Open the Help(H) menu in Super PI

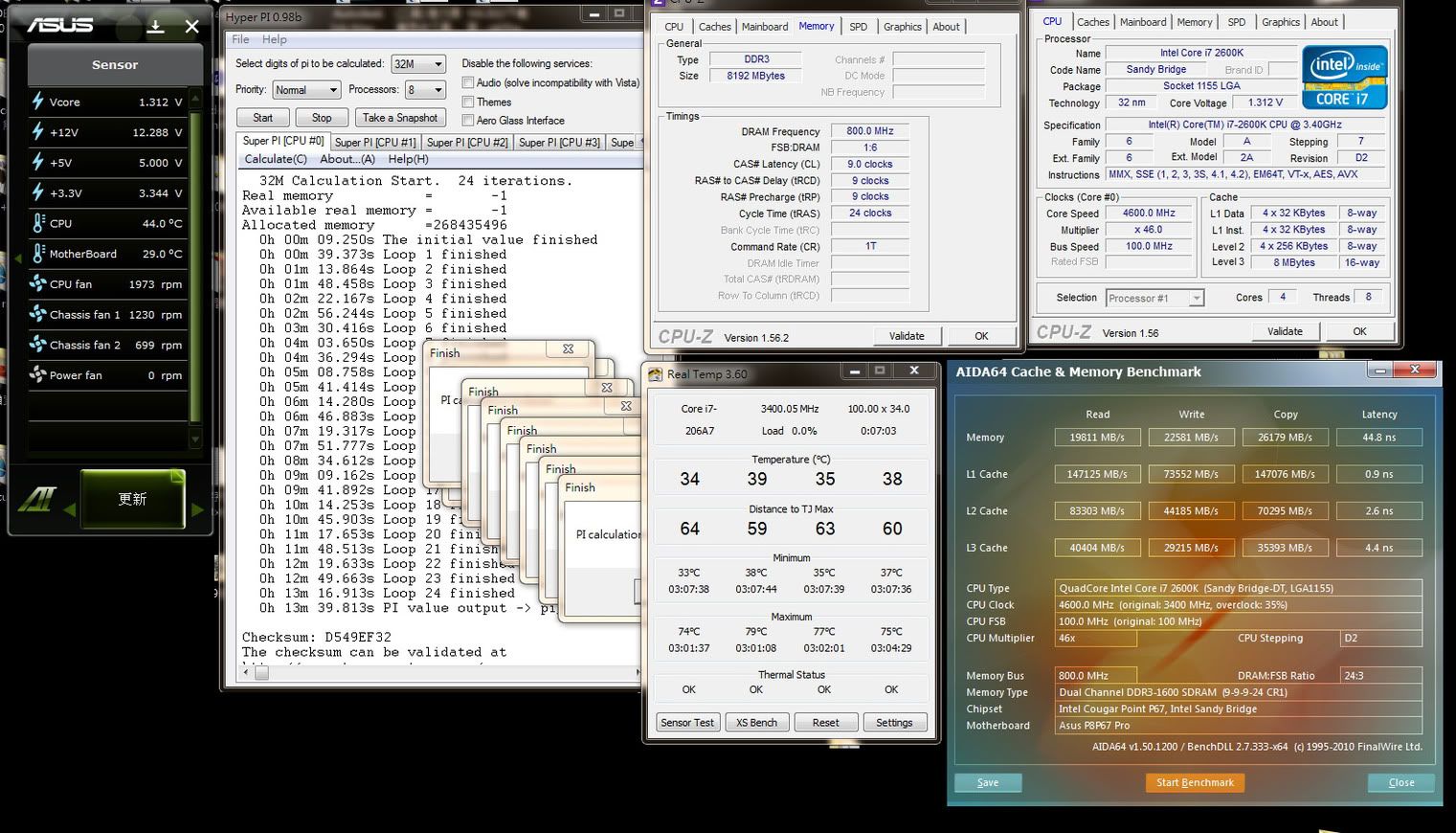pyautogui.click(x=408, y=159)
